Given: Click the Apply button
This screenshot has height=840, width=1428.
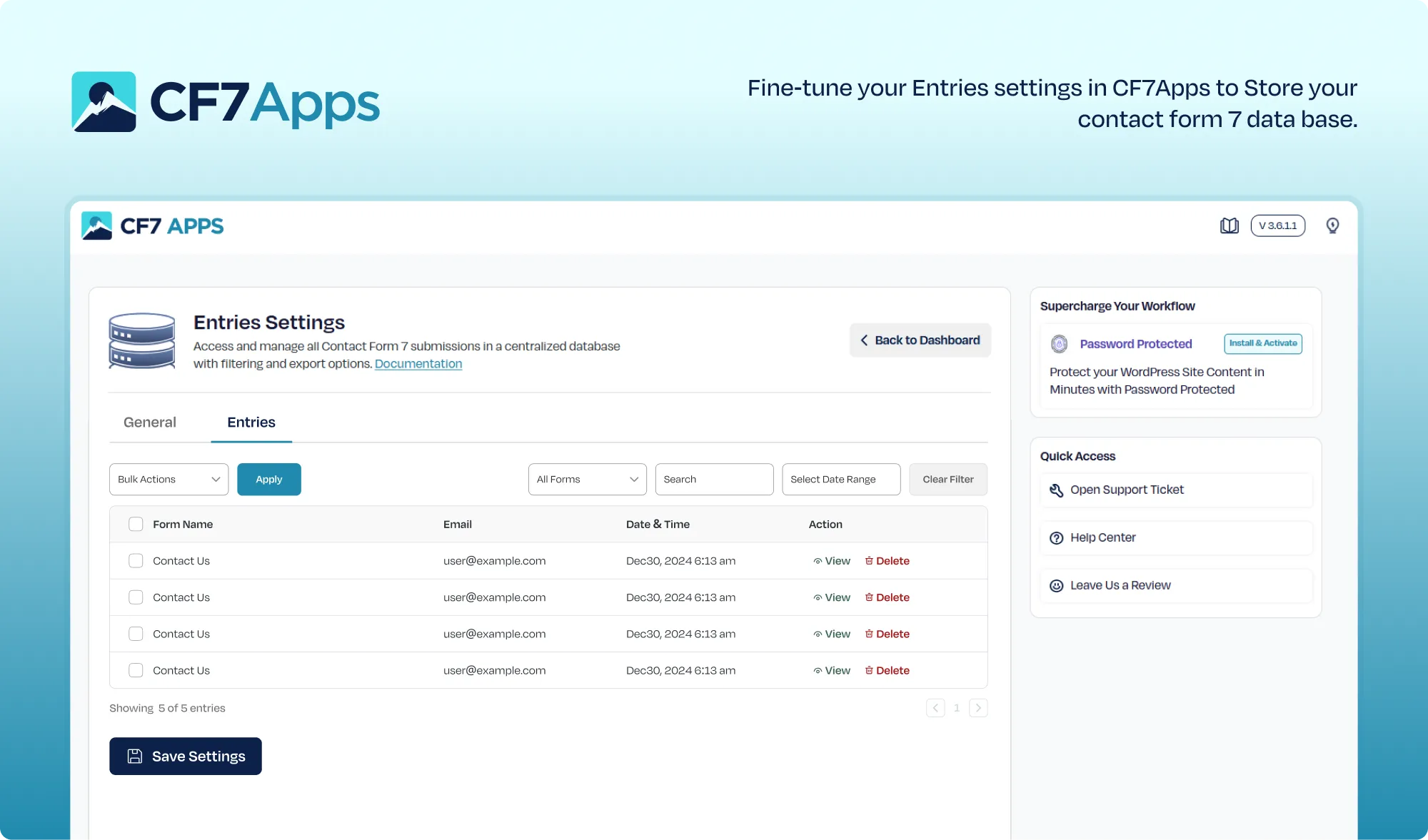Looking at the screenshot, I should [x=269, y=480].
